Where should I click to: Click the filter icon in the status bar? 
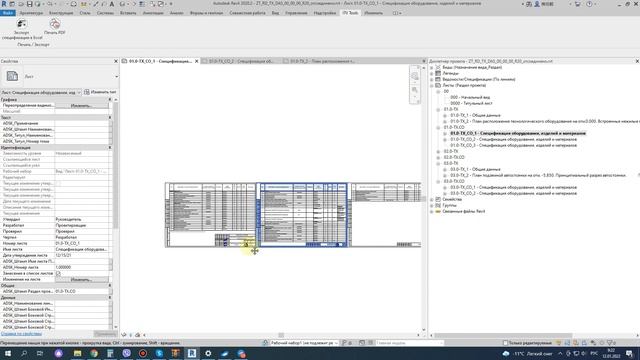610,343
